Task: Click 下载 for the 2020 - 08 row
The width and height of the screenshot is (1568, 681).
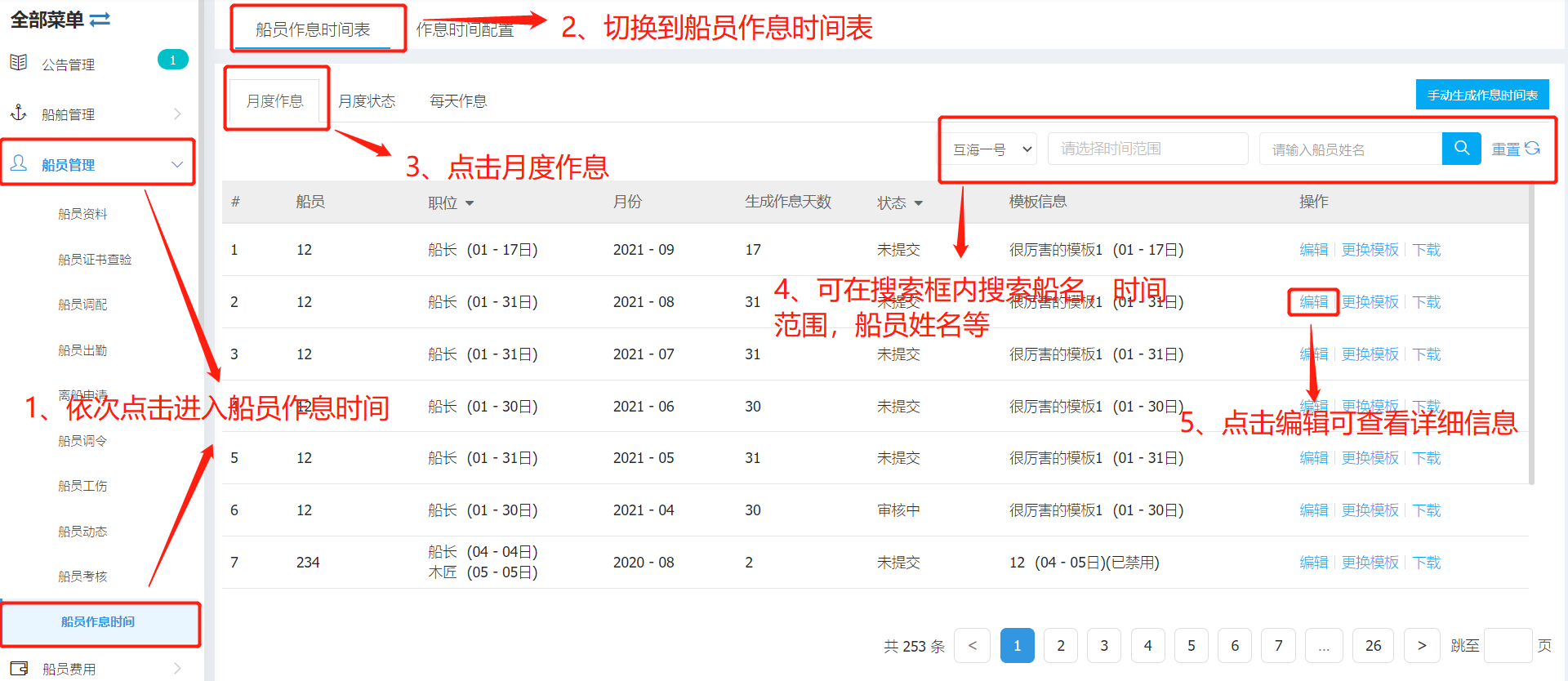Action: click(1427, 563)
